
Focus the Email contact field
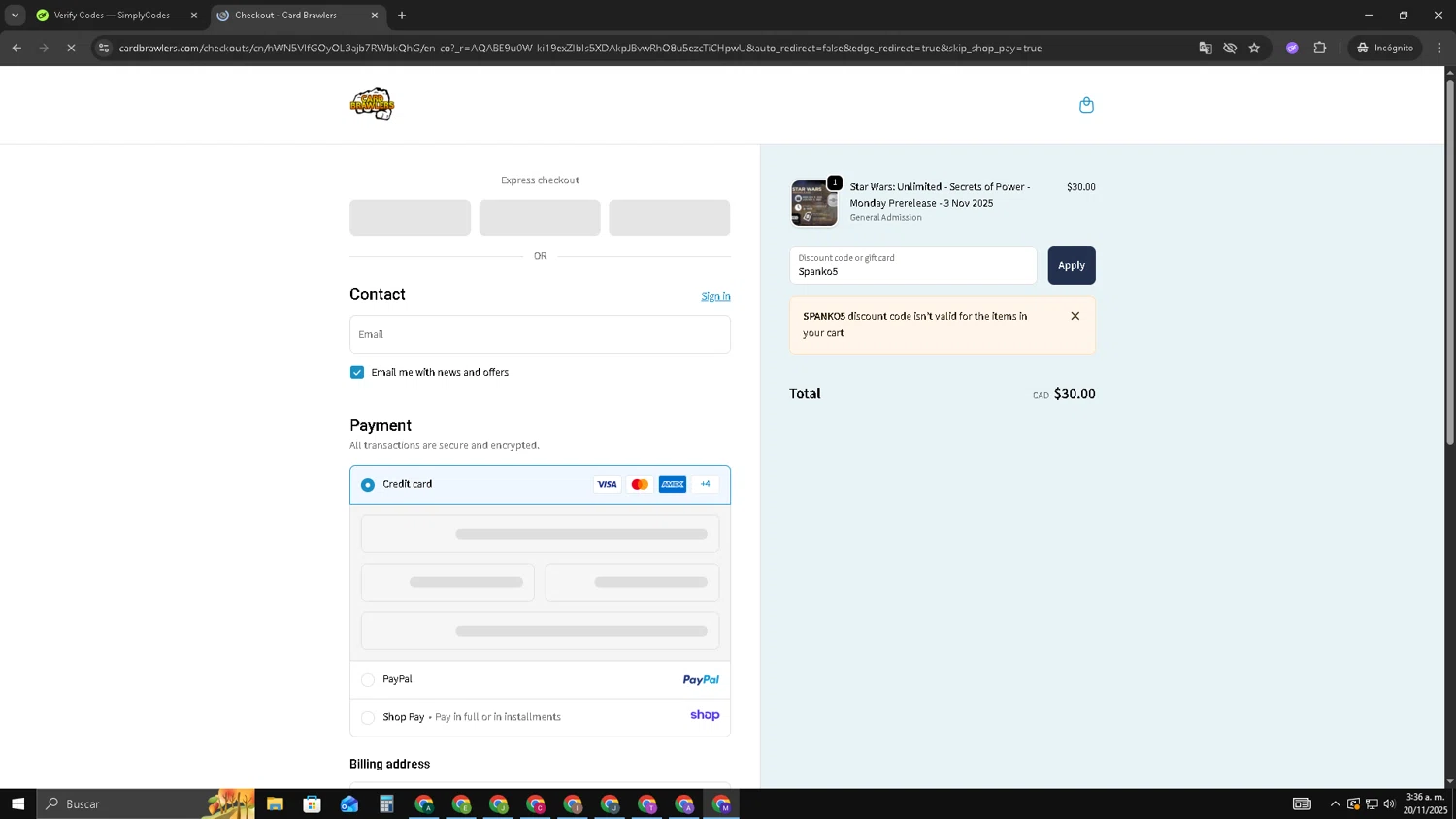pos(540,335)
